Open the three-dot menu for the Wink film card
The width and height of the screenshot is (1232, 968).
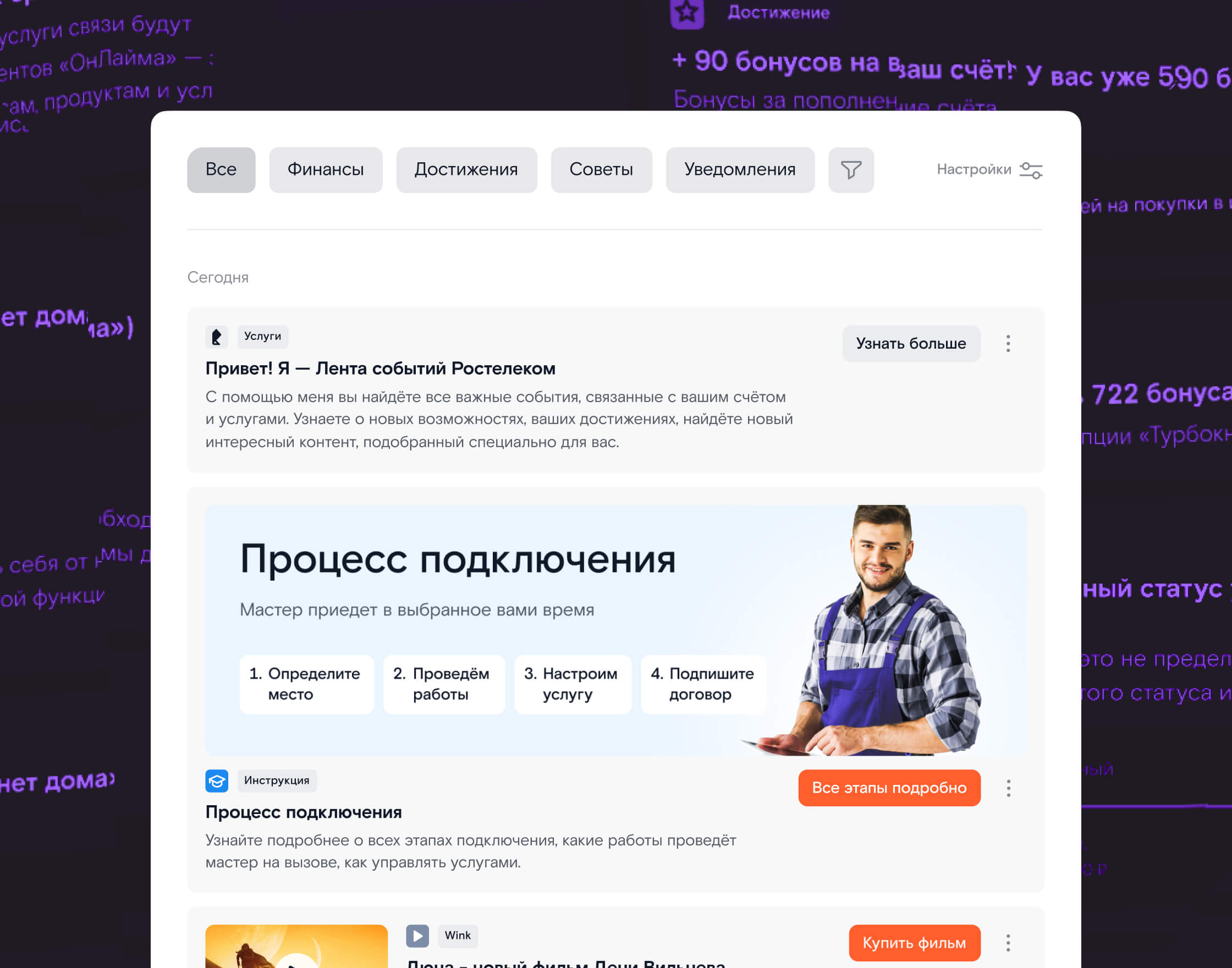click(x=1008, y=943)
